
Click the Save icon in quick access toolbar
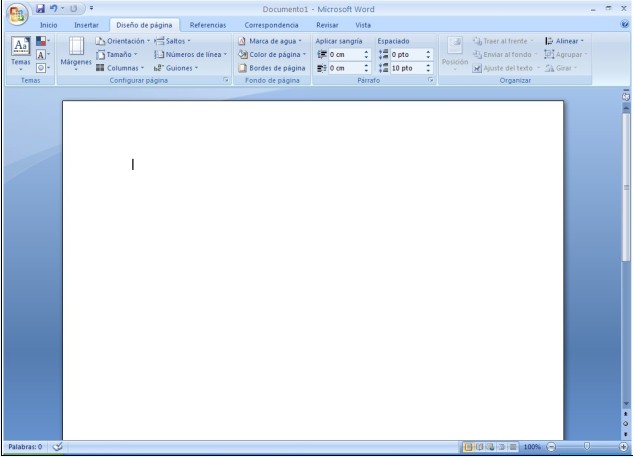coord(40,9)
